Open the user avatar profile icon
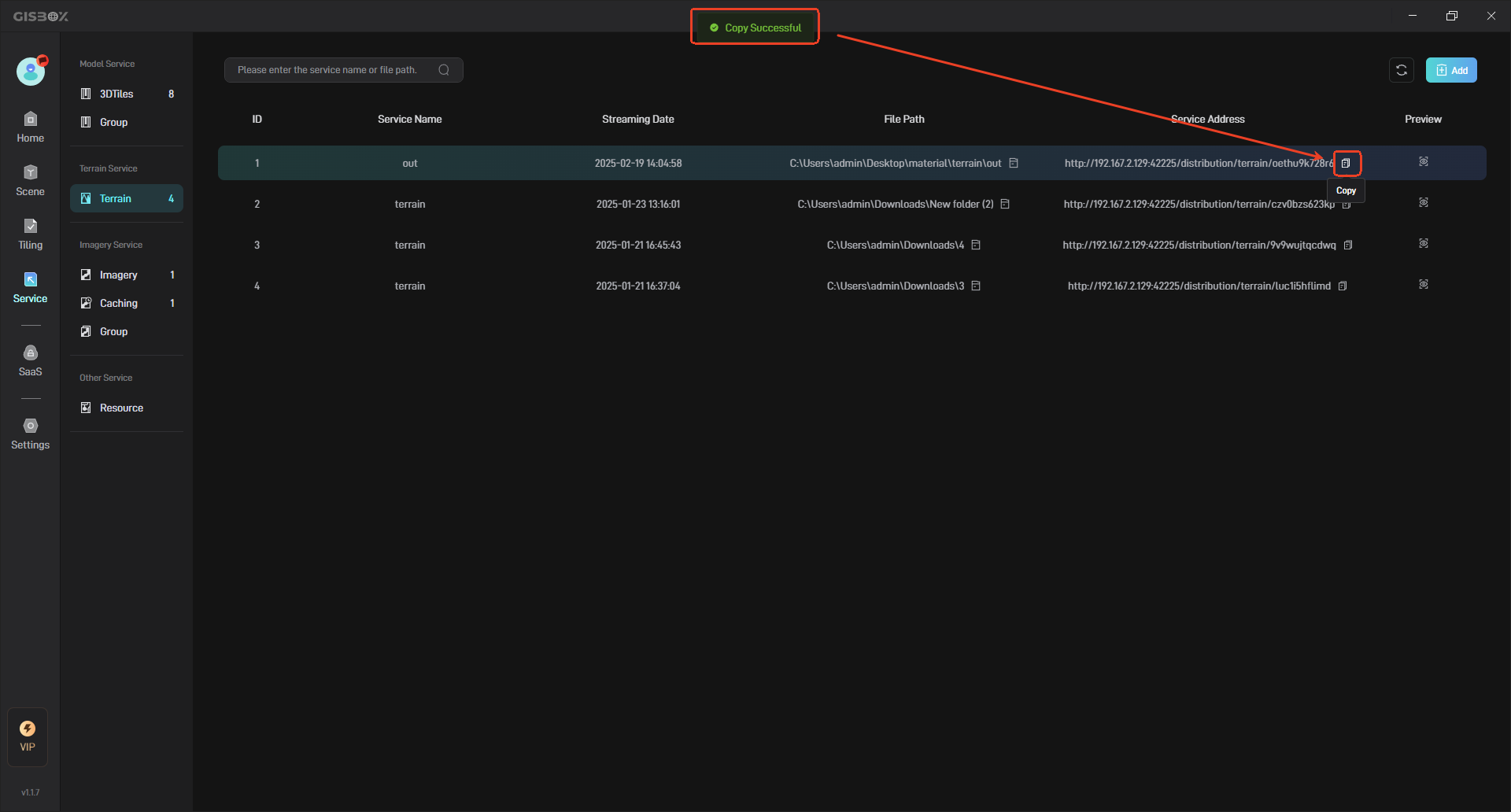 point(31,72)
